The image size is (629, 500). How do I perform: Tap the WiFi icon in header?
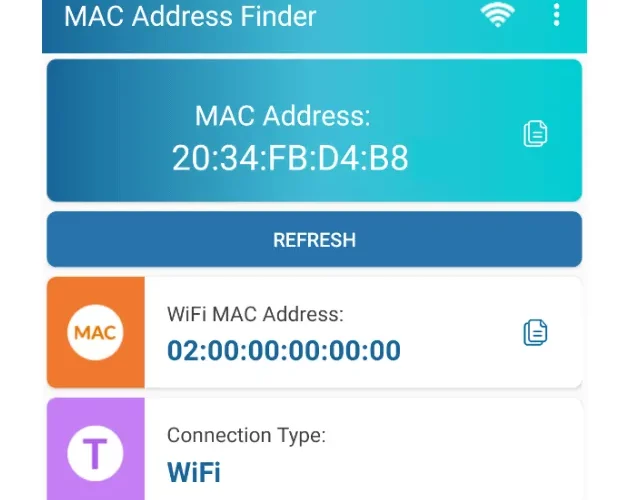click(497, 16)
